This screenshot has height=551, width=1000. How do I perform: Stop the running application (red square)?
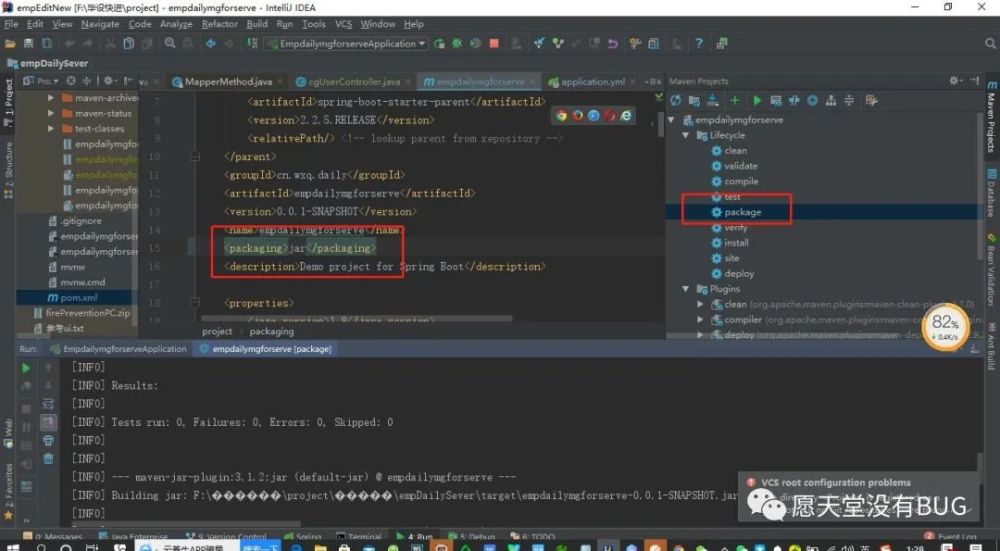tap(494, 43)
